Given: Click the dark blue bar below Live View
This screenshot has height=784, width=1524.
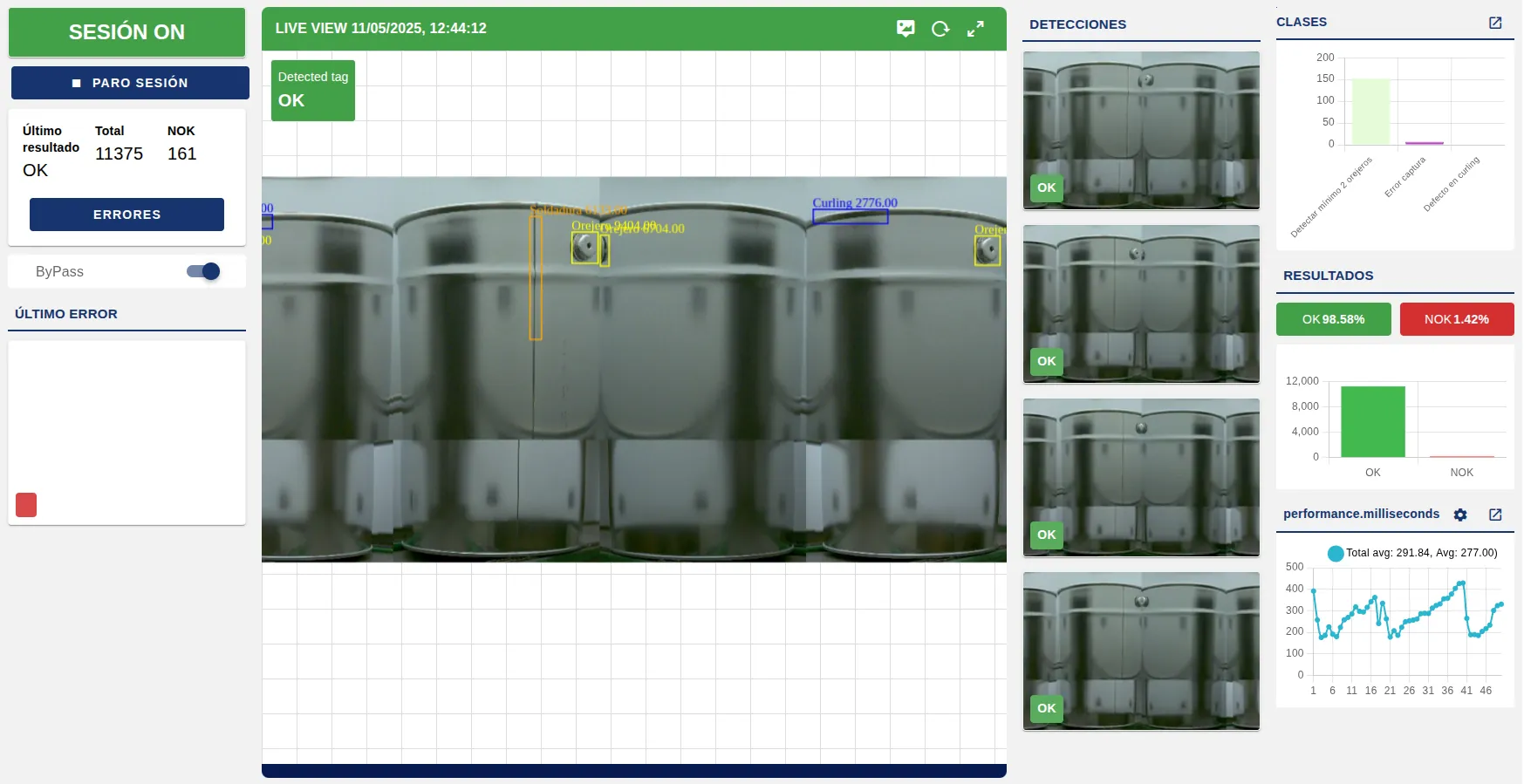Looking at the screenshot, I should (634, 771).
